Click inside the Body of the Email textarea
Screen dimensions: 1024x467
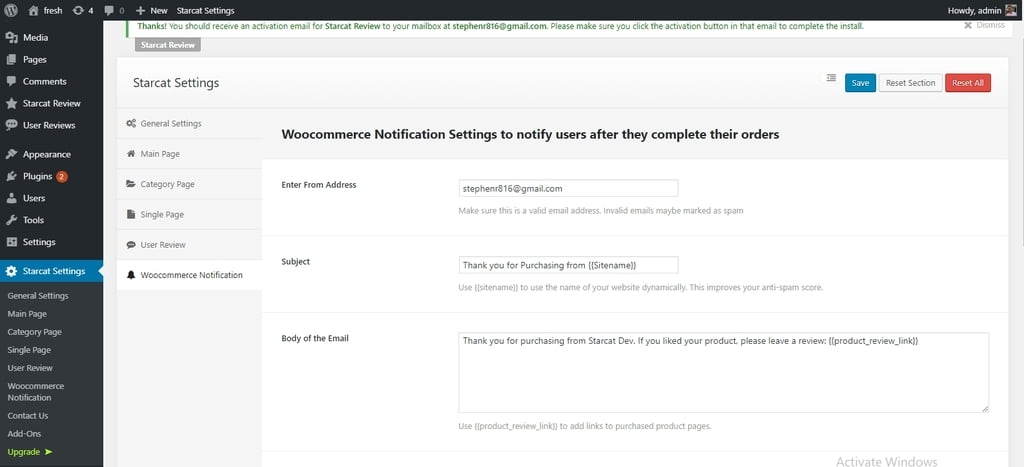[723, 373]
